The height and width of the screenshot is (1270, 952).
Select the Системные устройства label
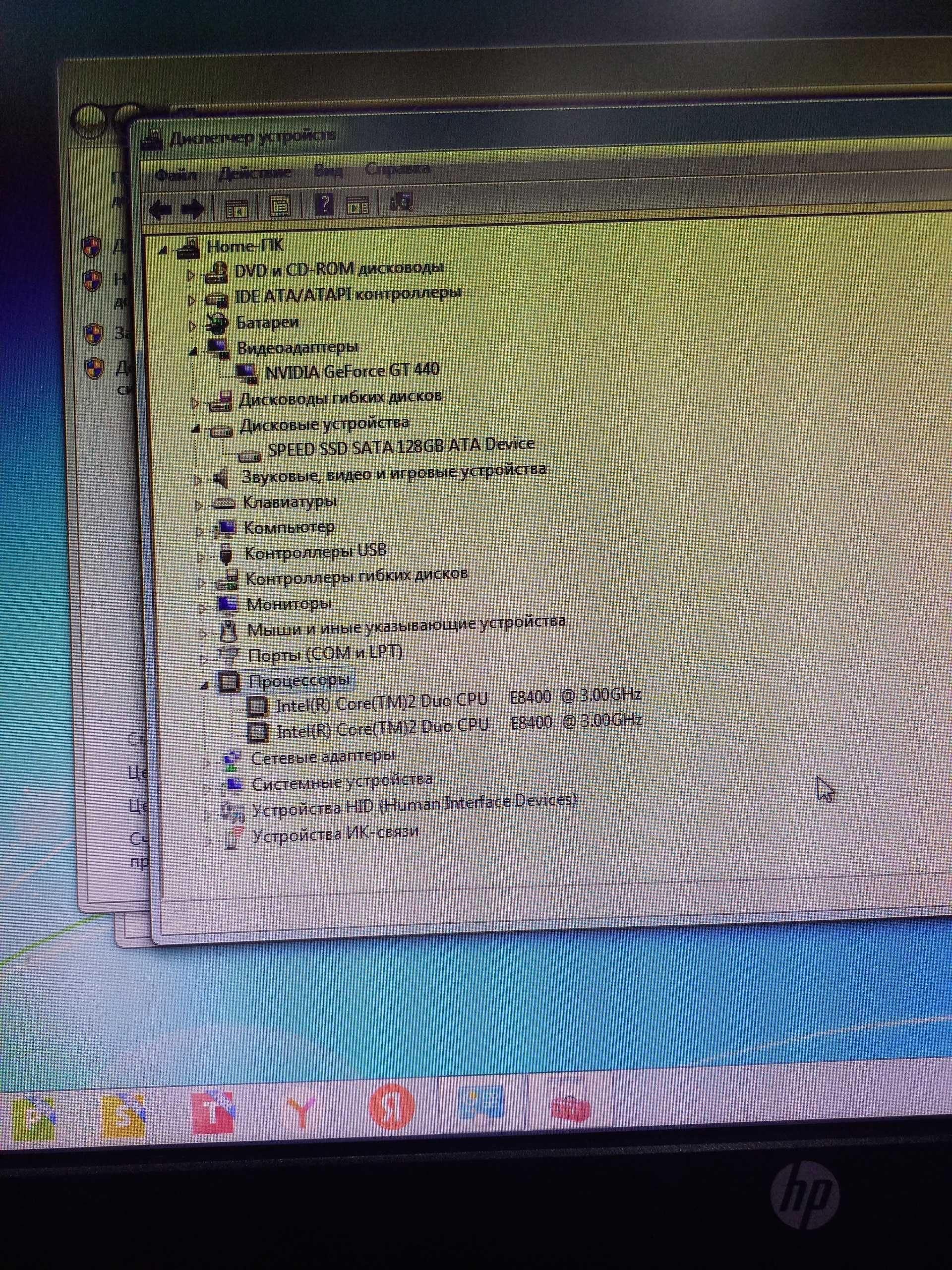pos(342,782)
